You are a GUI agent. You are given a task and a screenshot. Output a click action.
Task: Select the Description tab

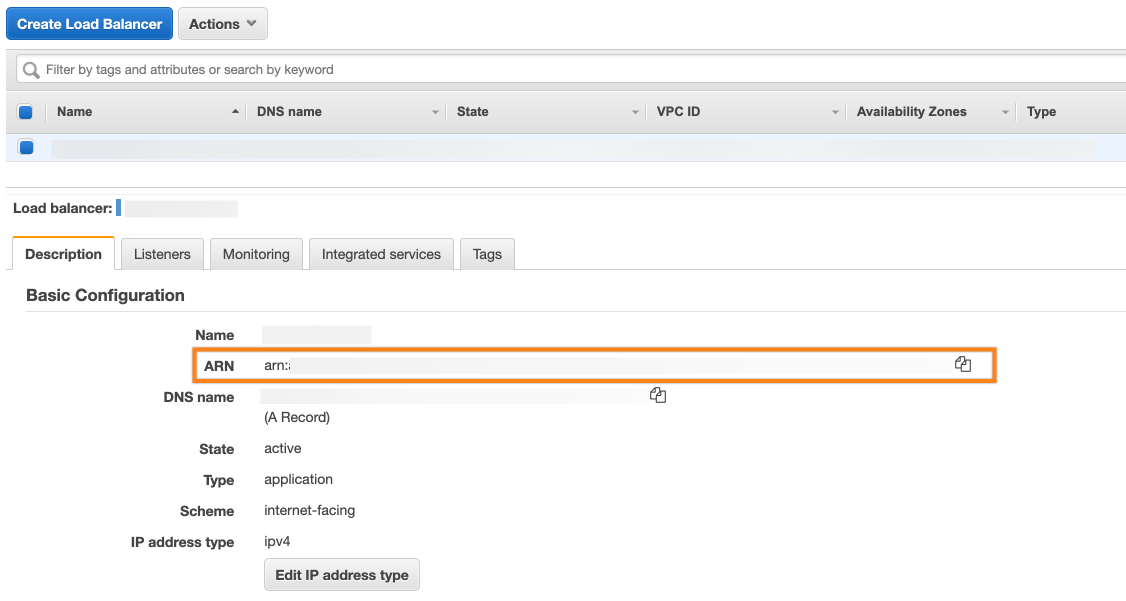[63, 254]
